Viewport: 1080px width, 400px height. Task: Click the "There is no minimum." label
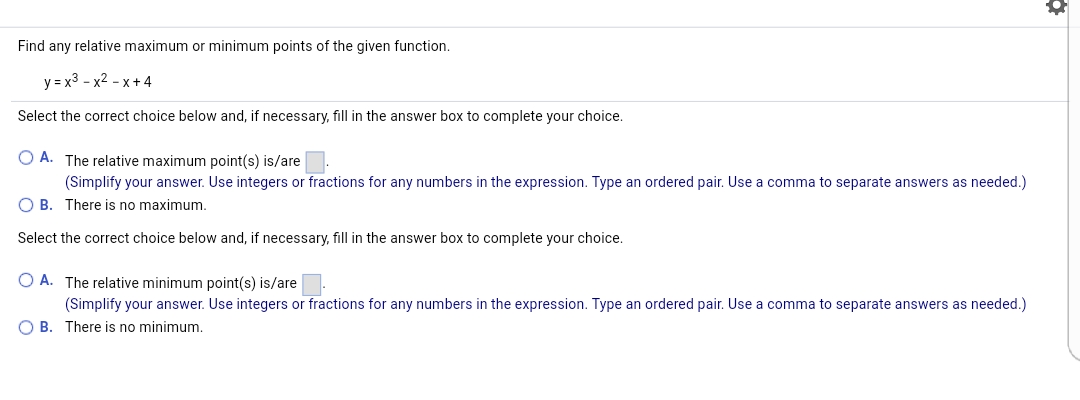(134, 327)
